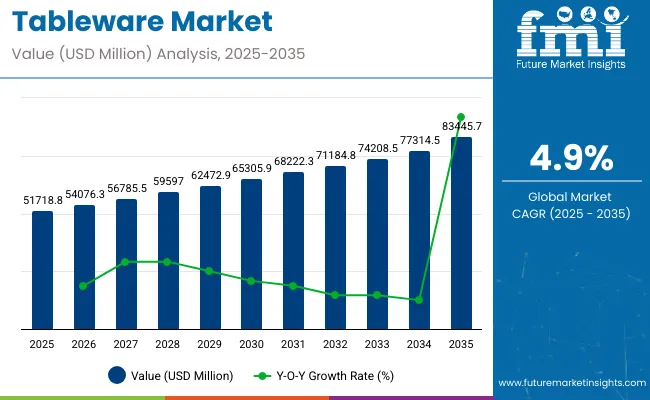The height and width of the screenshot is (400, 650).
Task: Click the 4.9% CAGR figure
Action: click(x=571, y=158)
